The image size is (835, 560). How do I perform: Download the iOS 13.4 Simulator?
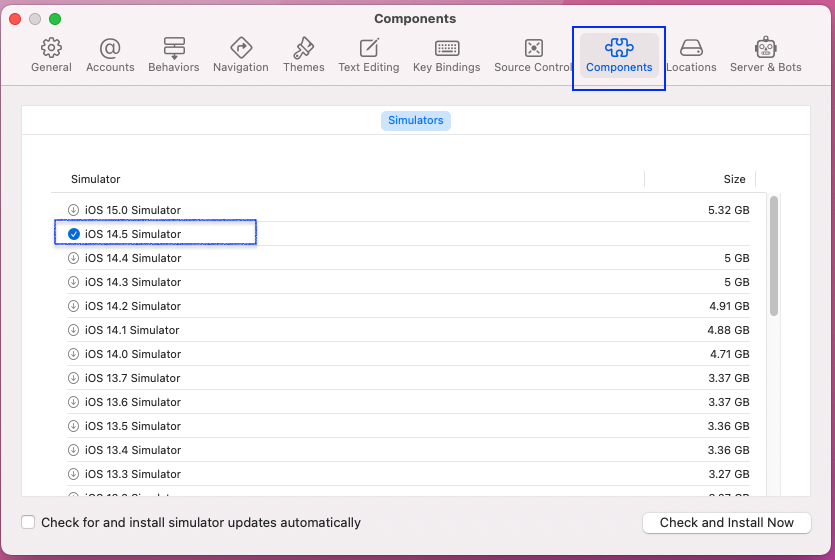pos(73,449)
